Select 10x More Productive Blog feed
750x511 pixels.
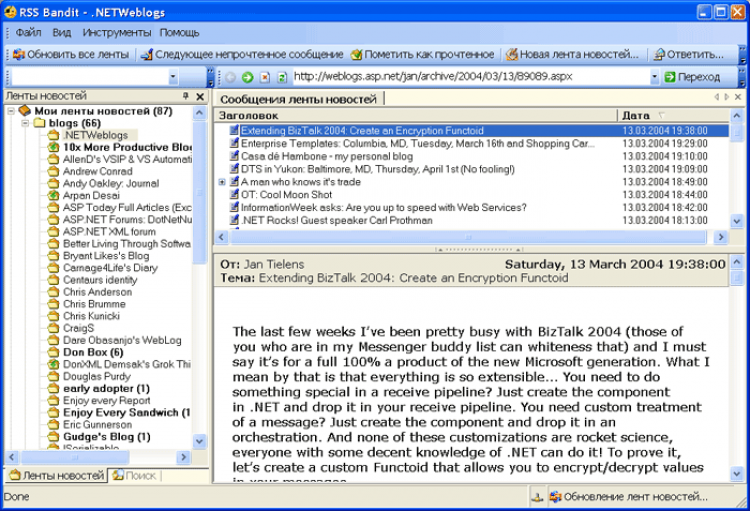(127, 147)
